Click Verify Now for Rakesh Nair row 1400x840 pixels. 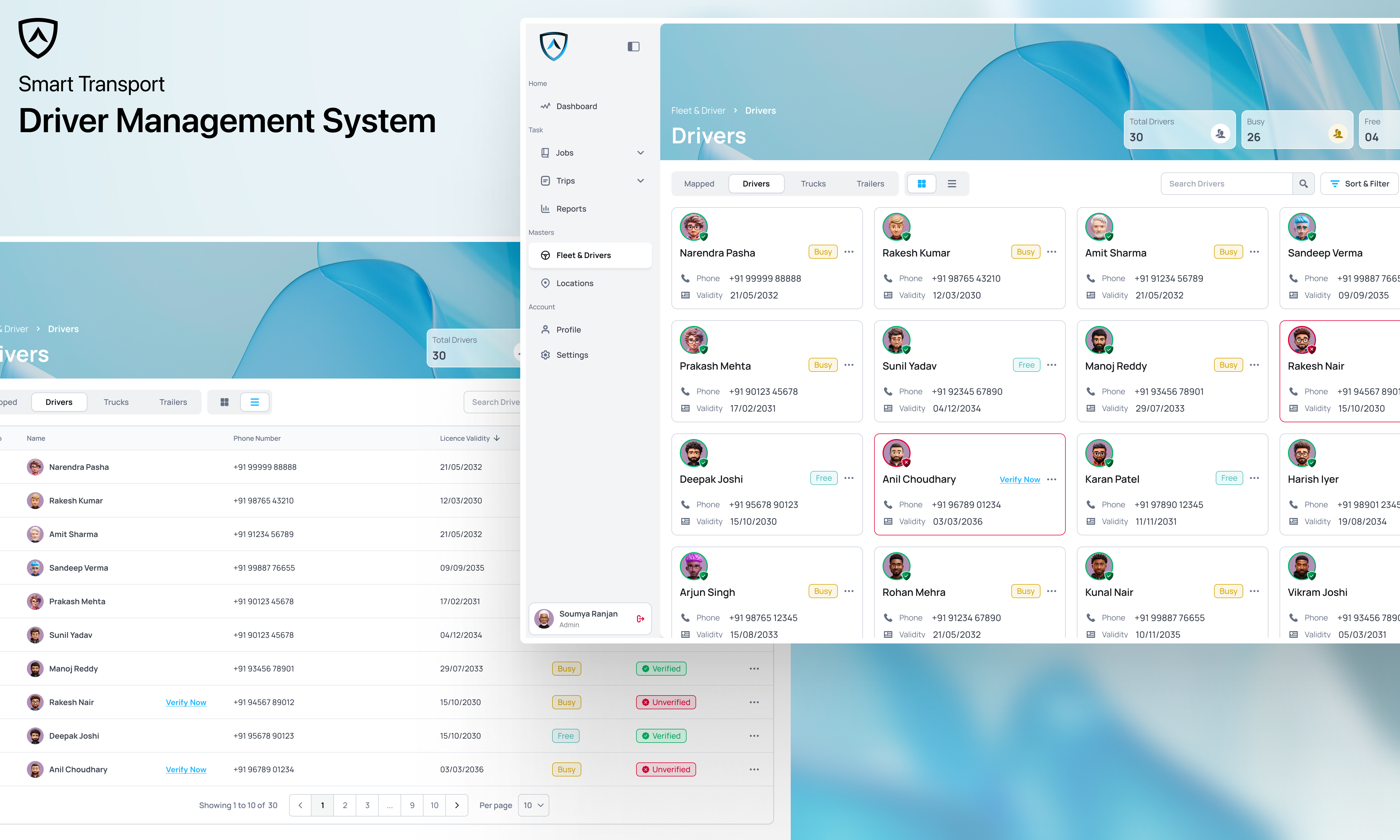[x=186, y=703]
